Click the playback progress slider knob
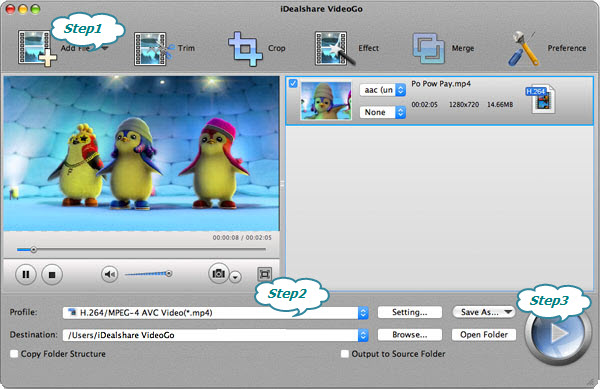The image size is (600, 389). pyautogui.click(x=34, y=250)
